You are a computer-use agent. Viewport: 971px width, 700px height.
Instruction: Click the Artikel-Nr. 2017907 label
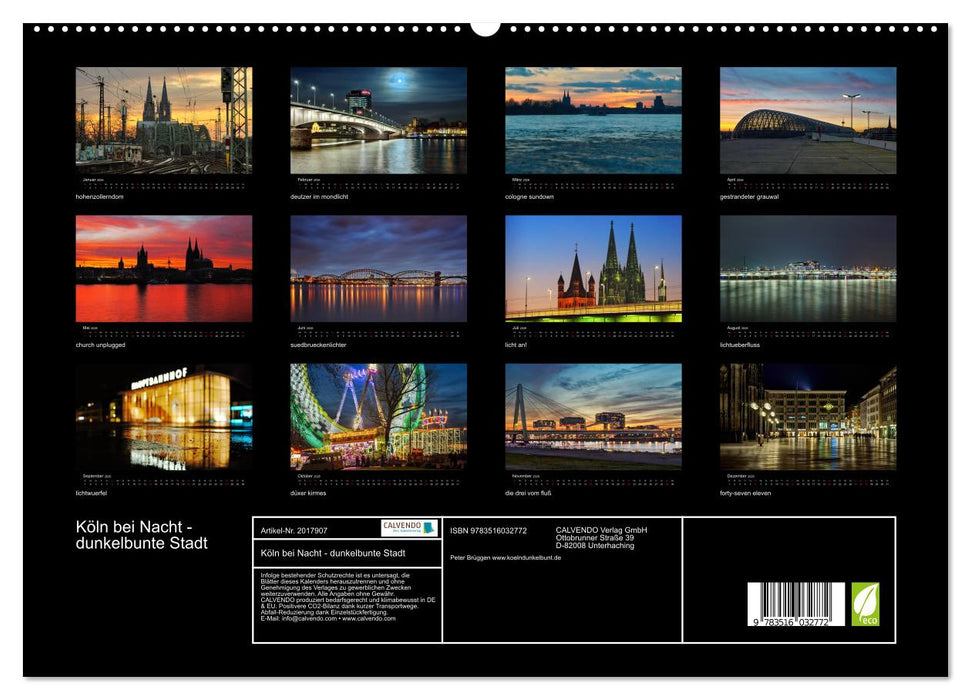[295, 530]
